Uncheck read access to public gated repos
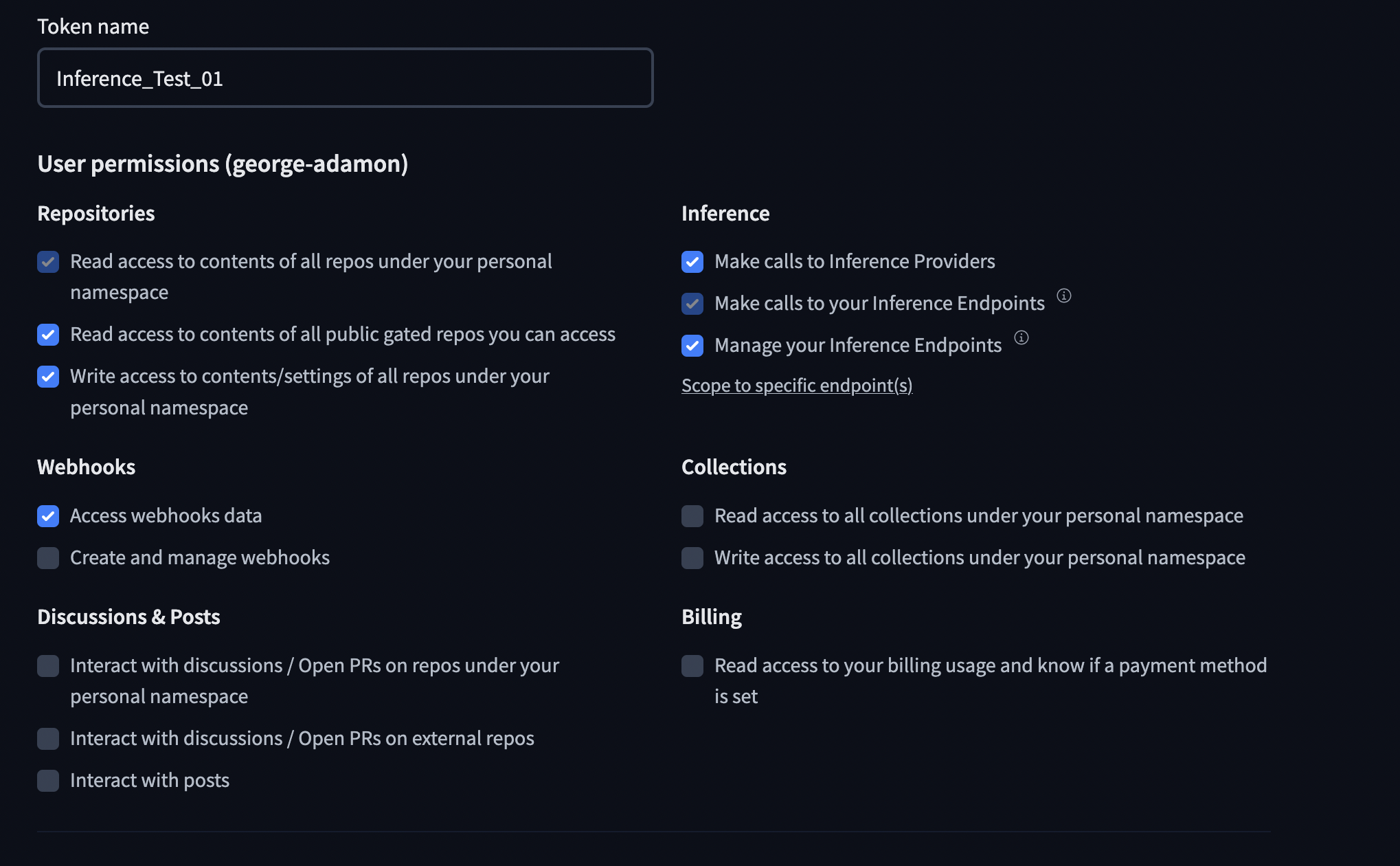The width and height of the screenshot is (1400, 866). tap(48, 335)
